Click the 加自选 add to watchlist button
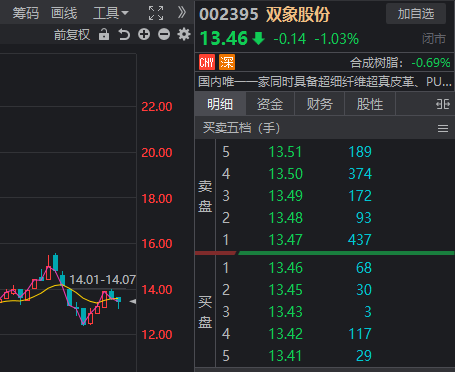Viewport: 455px width, 372px height. click(x=416, y=14)
